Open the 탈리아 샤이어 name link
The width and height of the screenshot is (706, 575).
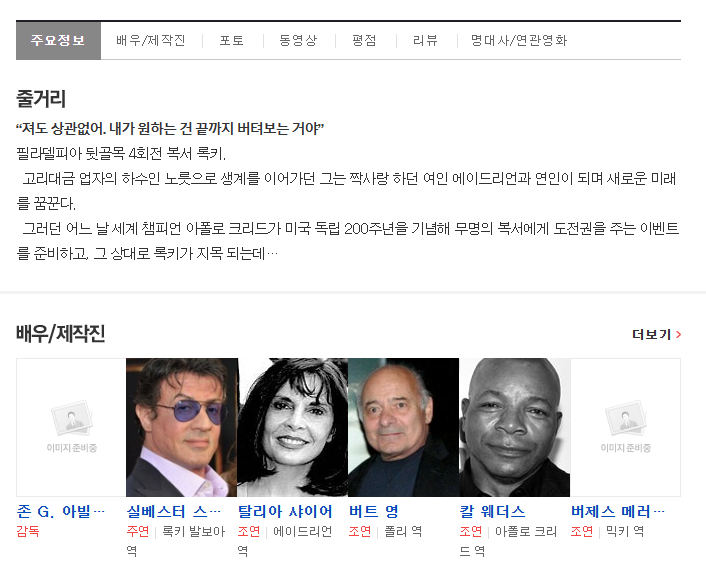285,511
